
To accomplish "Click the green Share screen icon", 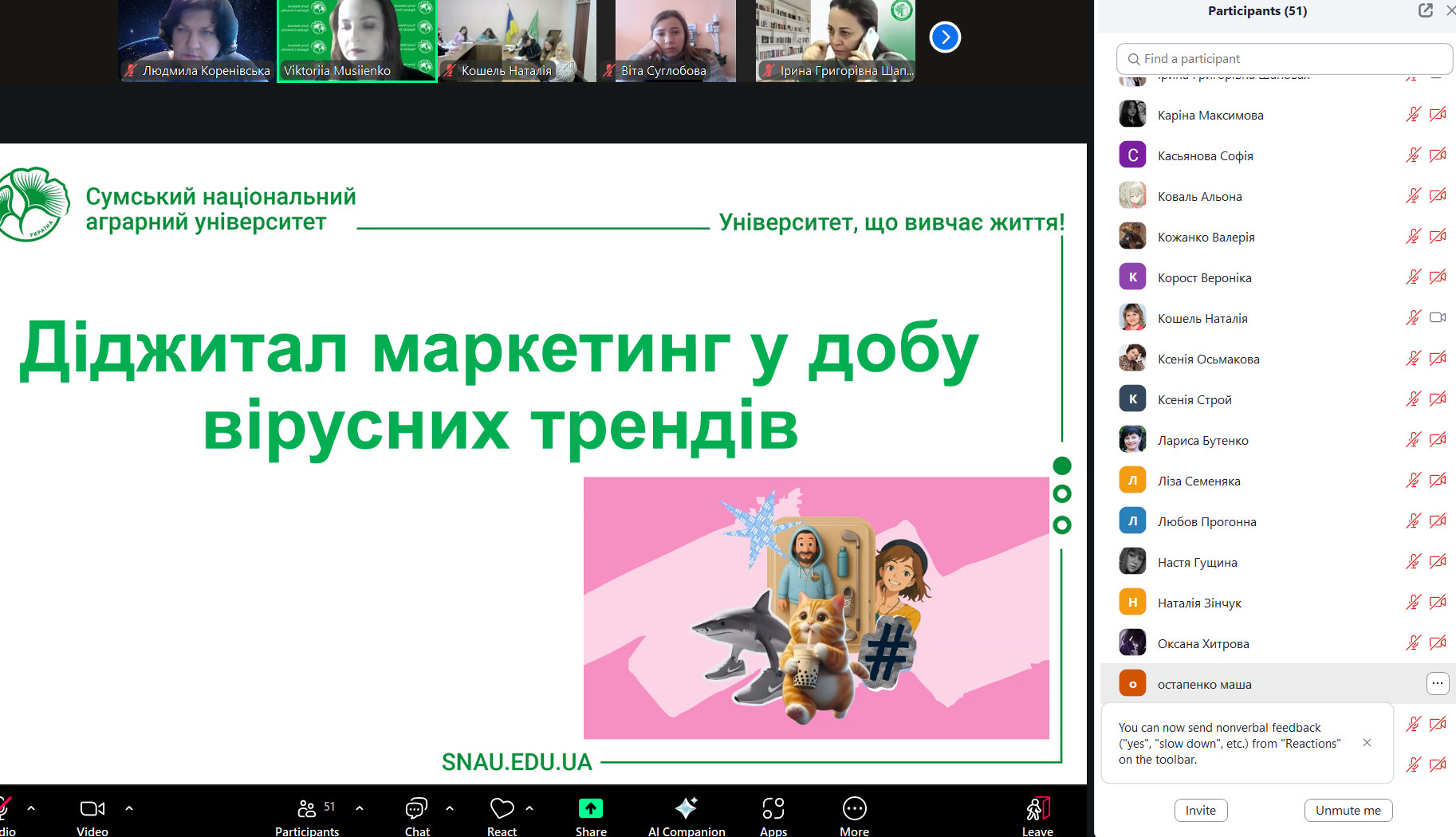I will (590, 808).
